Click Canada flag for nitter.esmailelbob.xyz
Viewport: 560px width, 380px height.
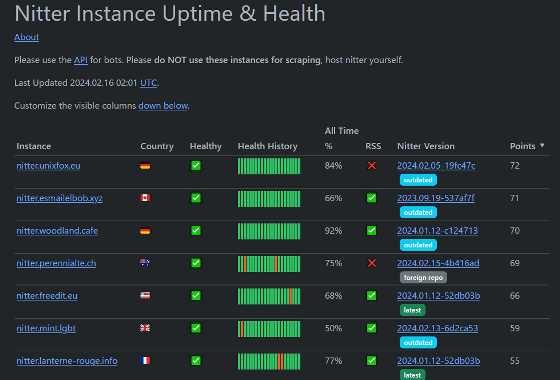click(x=145, y=198)
